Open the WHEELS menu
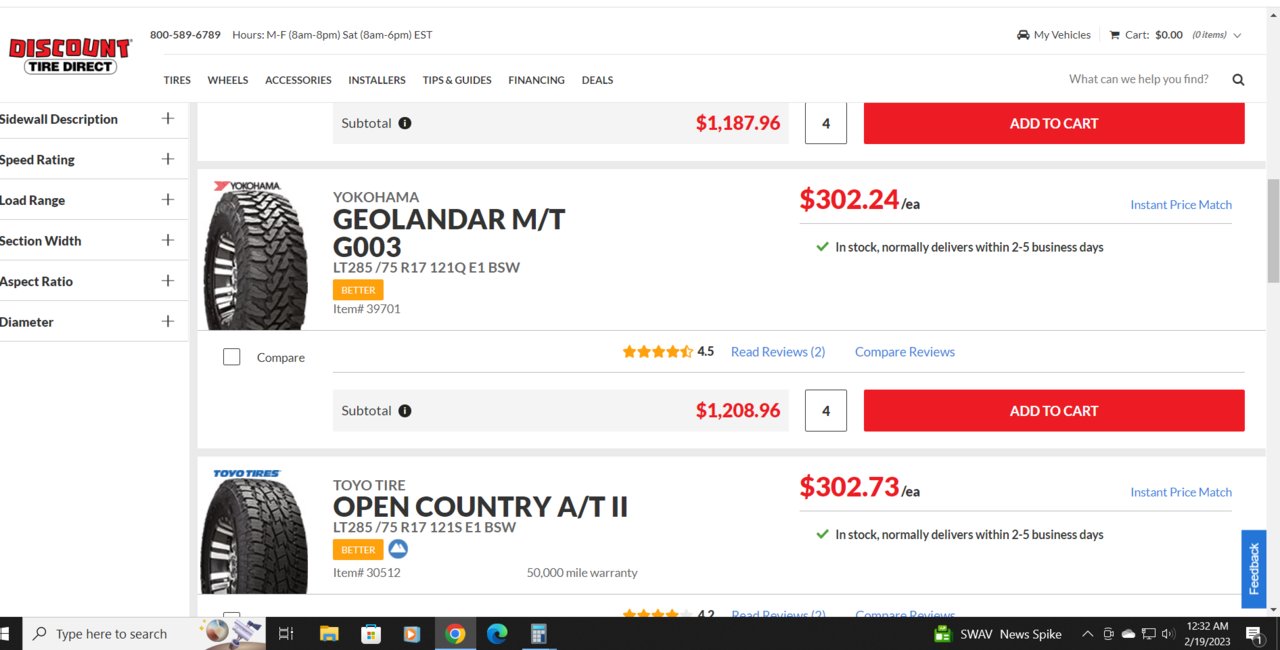Viewport: 1280px width, 650px height. coord(228,80)
